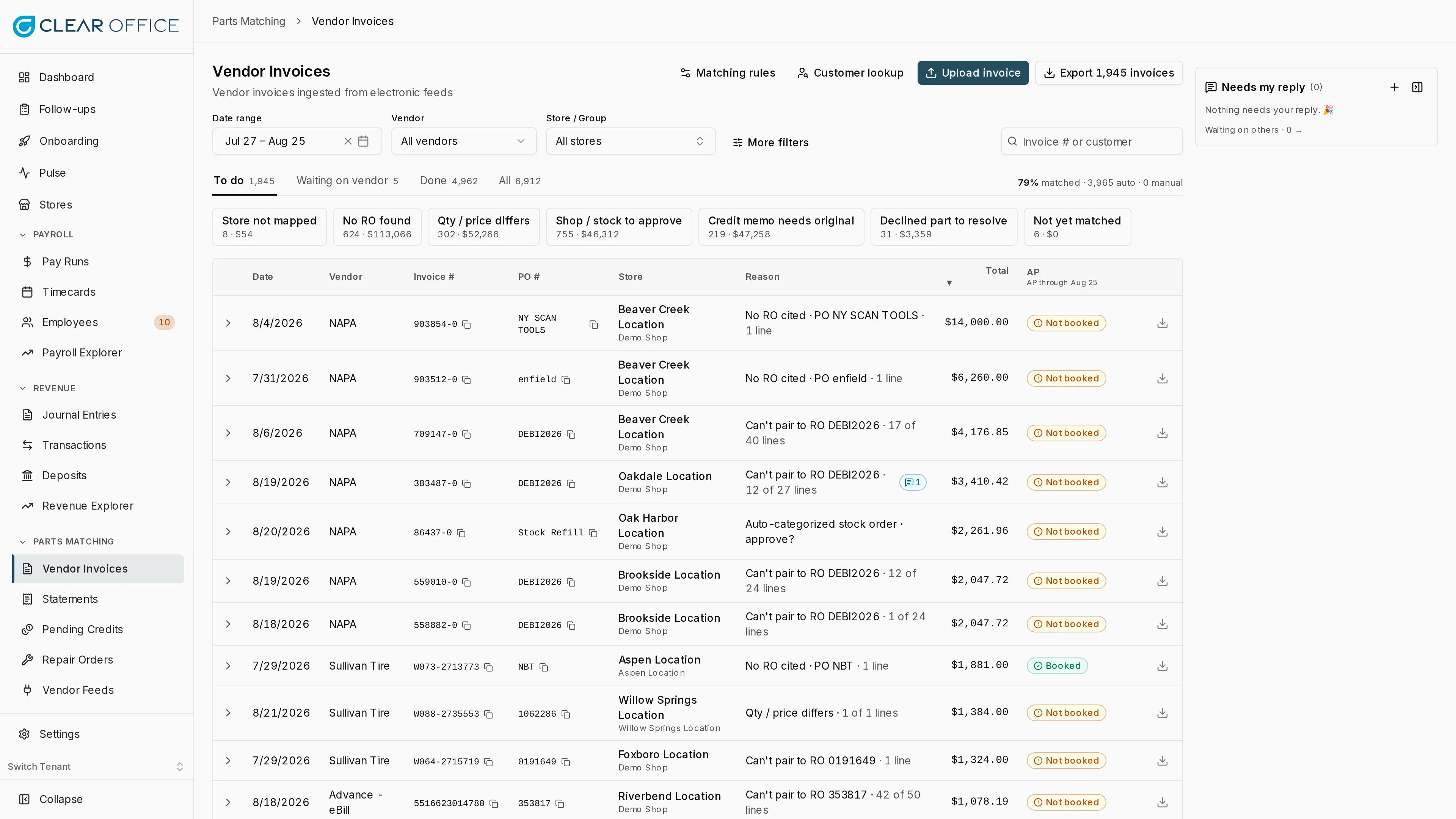
Task: Download the $1,384.00 Willow Springs invoice
Action: [1162, 713]
